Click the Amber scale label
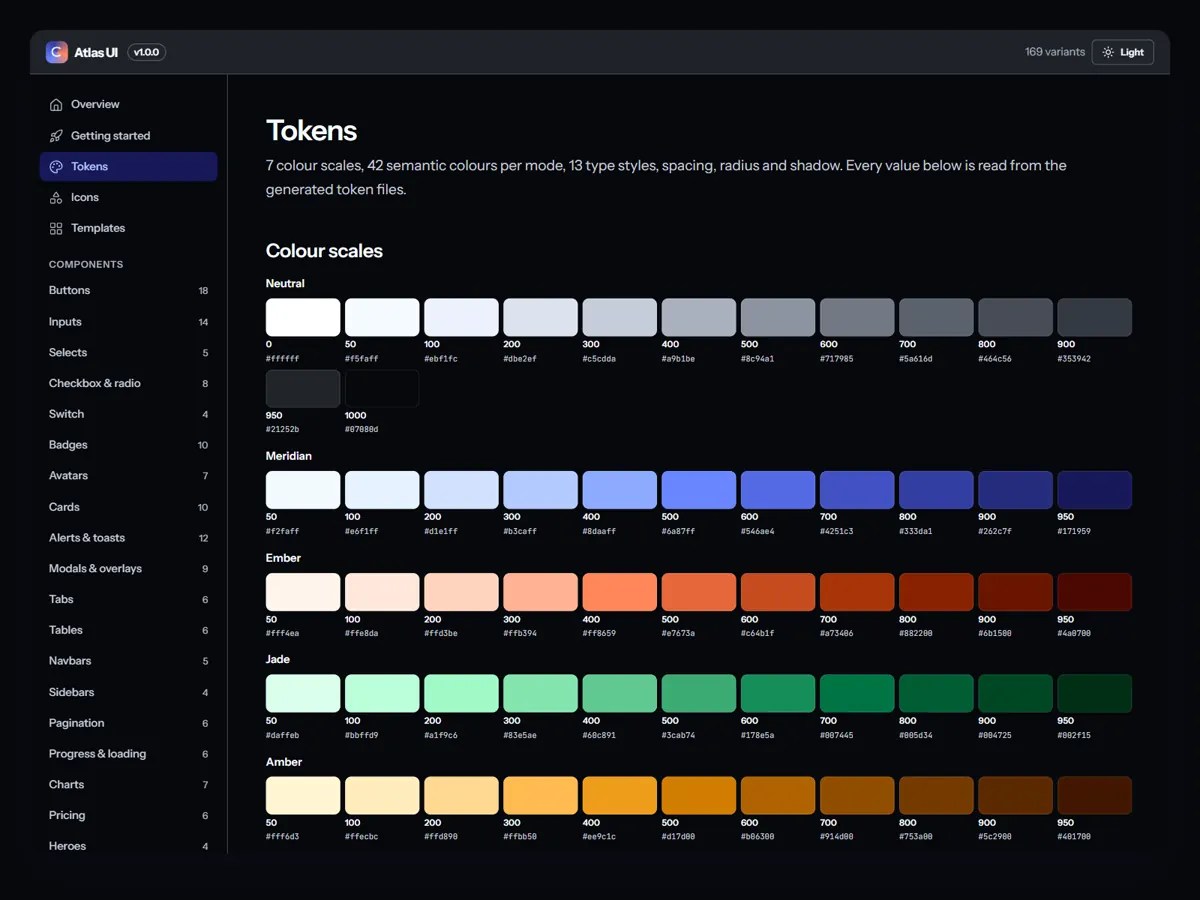This screenshot has height=900, width=1200. pos(284,762)
